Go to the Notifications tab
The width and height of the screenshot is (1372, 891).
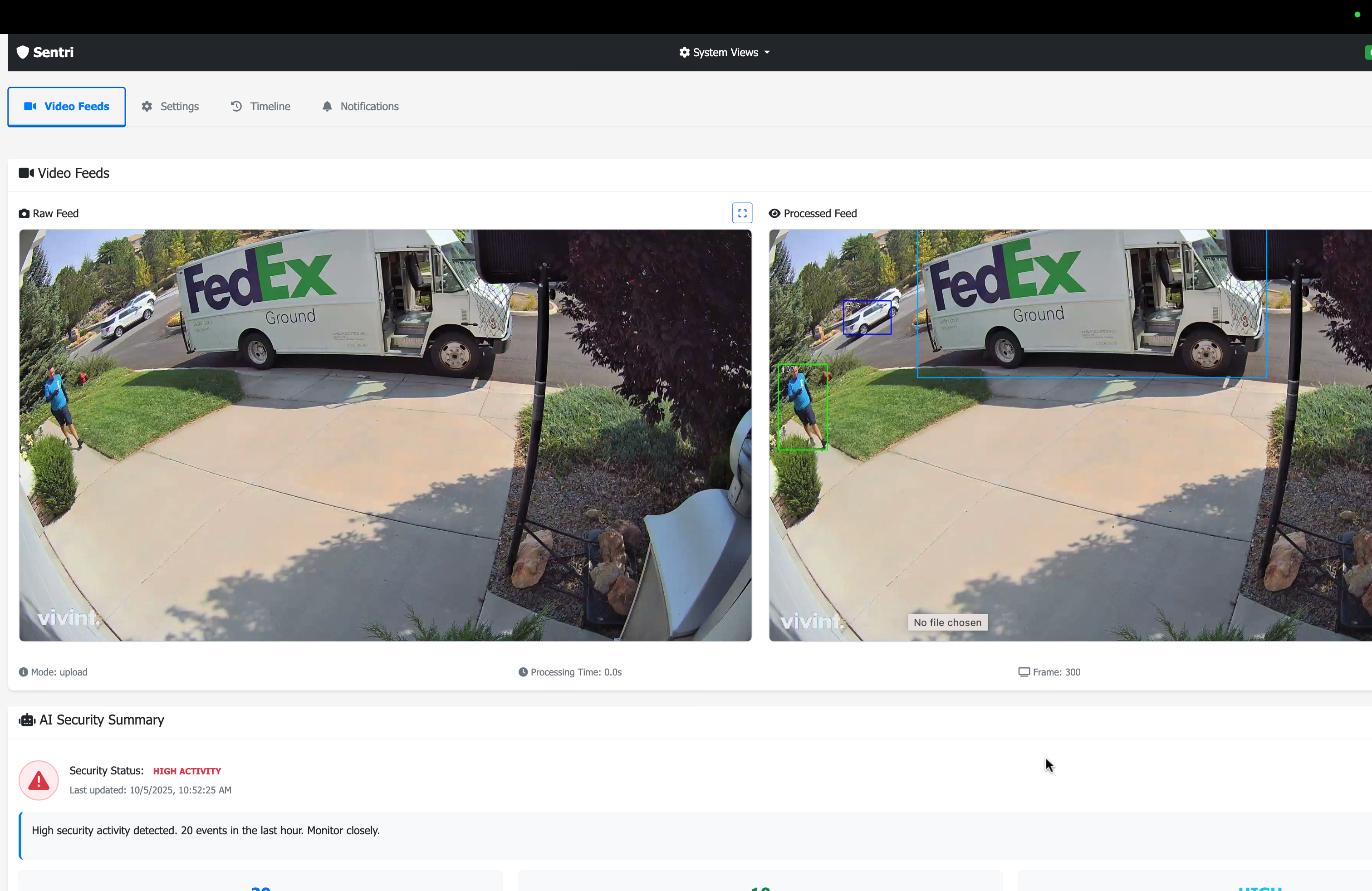click(x=369, y=107)
